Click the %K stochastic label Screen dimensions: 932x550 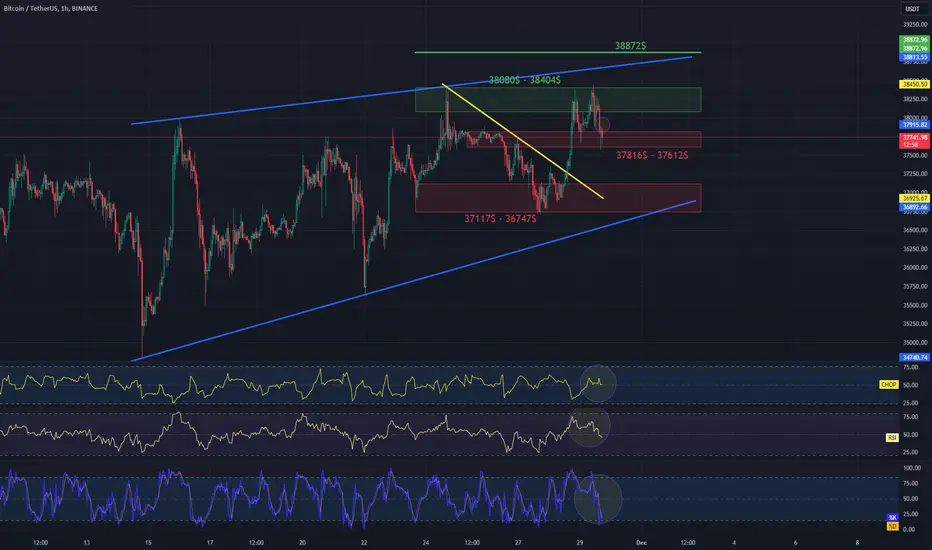tap(892, 517)
